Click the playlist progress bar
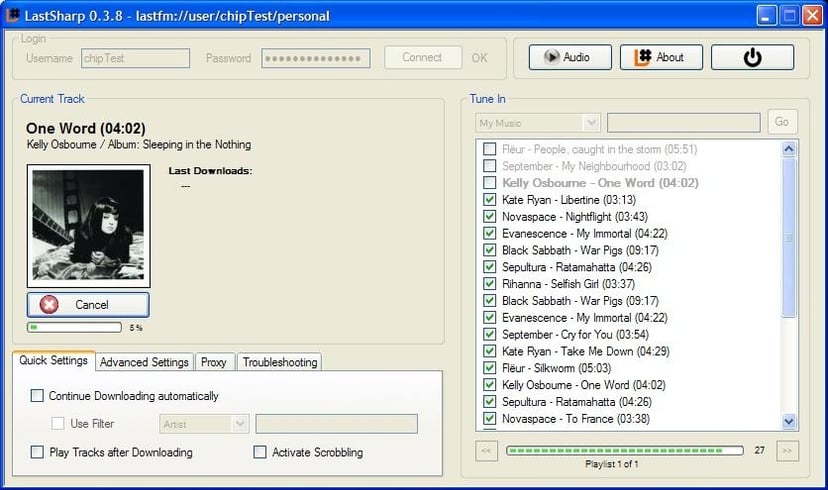This screenshot has height=490, width=828. click(x=624, y=451)
